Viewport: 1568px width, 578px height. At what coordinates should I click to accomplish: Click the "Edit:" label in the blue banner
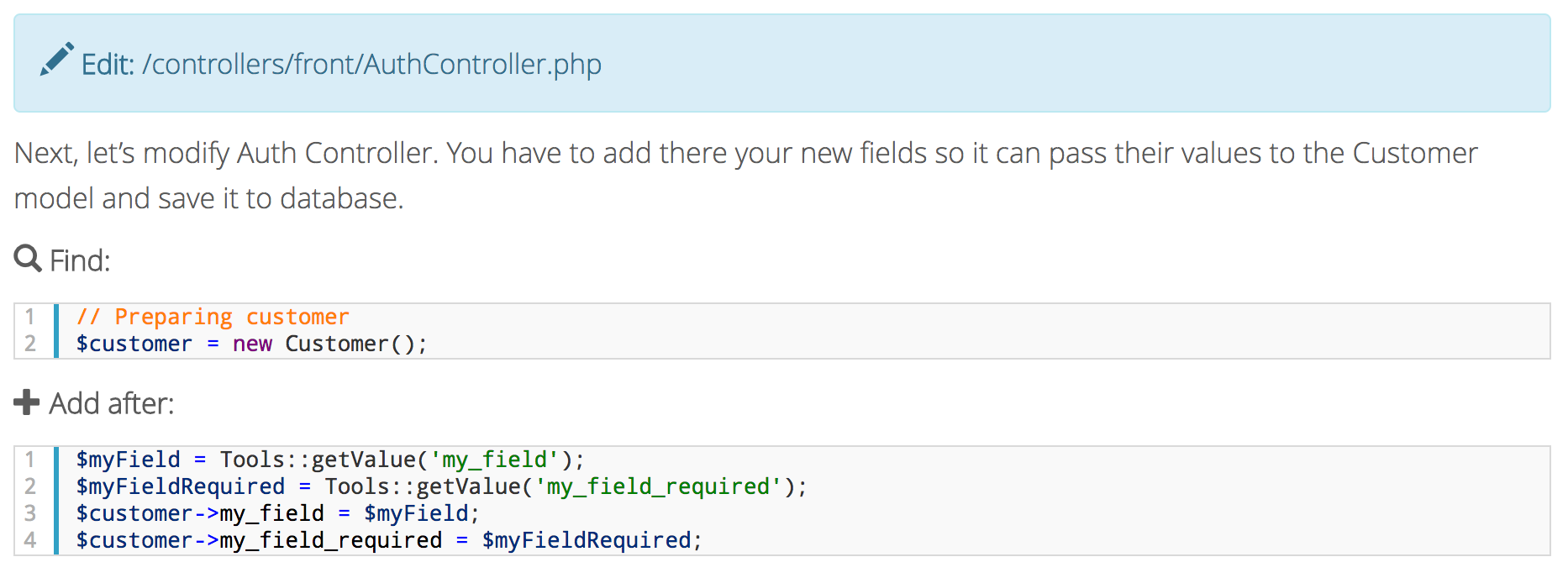[108, 64]
